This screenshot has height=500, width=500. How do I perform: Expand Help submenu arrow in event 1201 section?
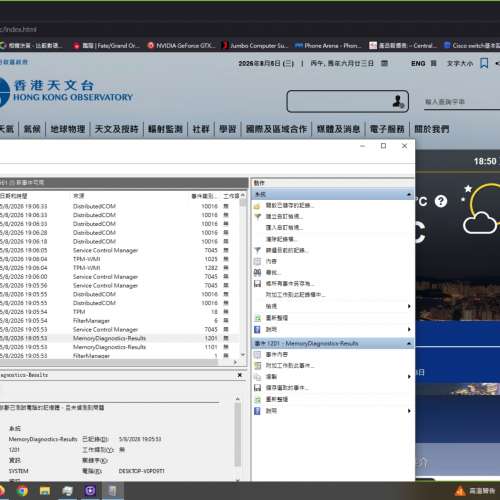tap(409, 411)
